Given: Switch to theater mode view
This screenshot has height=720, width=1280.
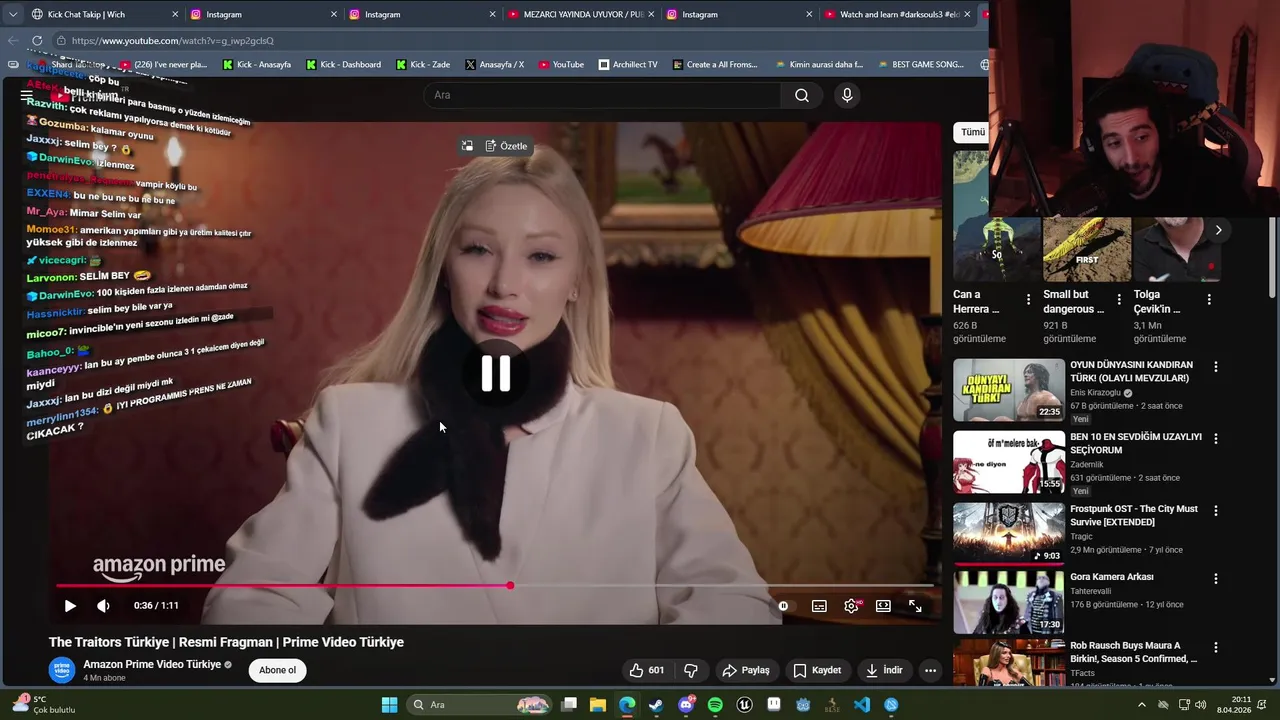Looking at the screenshot, I should tap(883, 606).
